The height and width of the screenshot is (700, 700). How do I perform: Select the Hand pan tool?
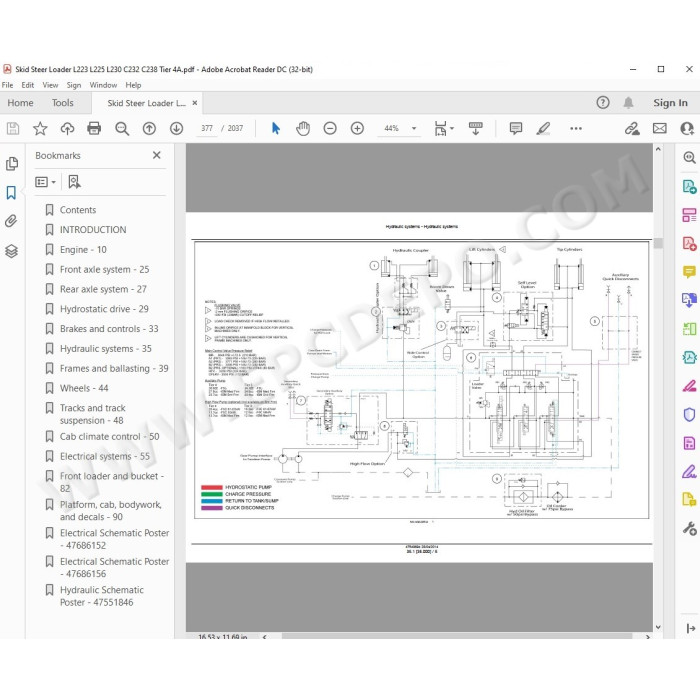[303, 129]
